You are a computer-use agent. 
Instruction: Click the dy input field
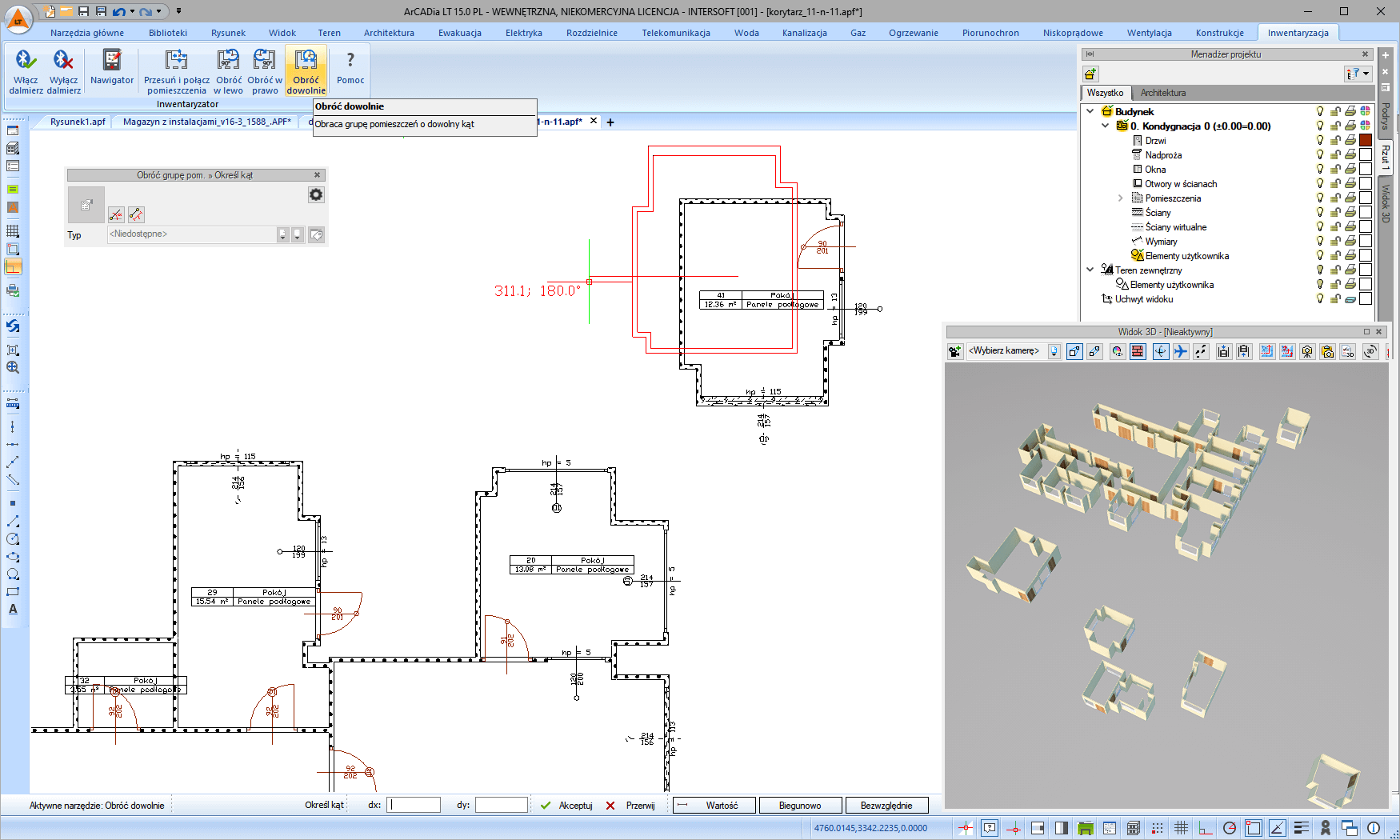[x=502, y=805]
